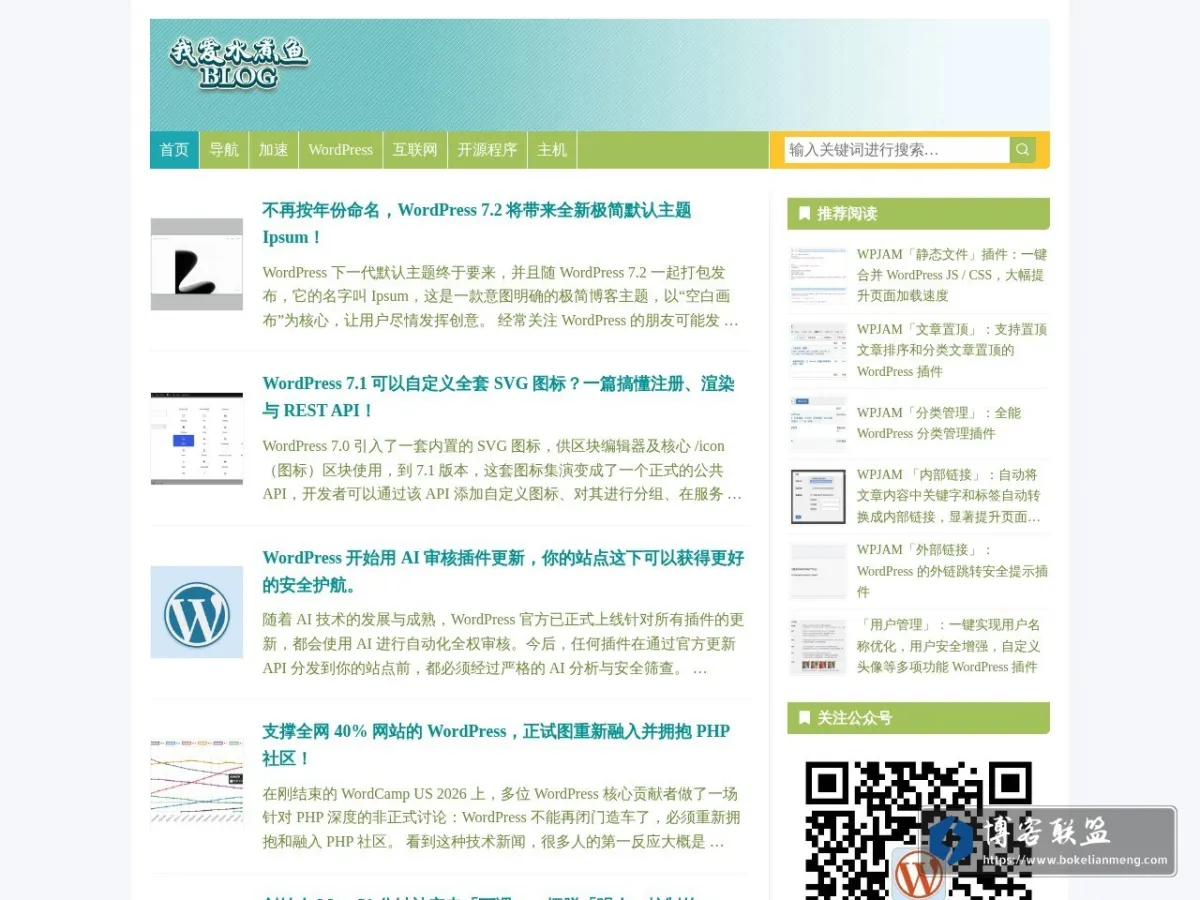Click thumbnail beside WPJAM「内部链接」
Viewport: 1200px width, 900px height.
818,496
